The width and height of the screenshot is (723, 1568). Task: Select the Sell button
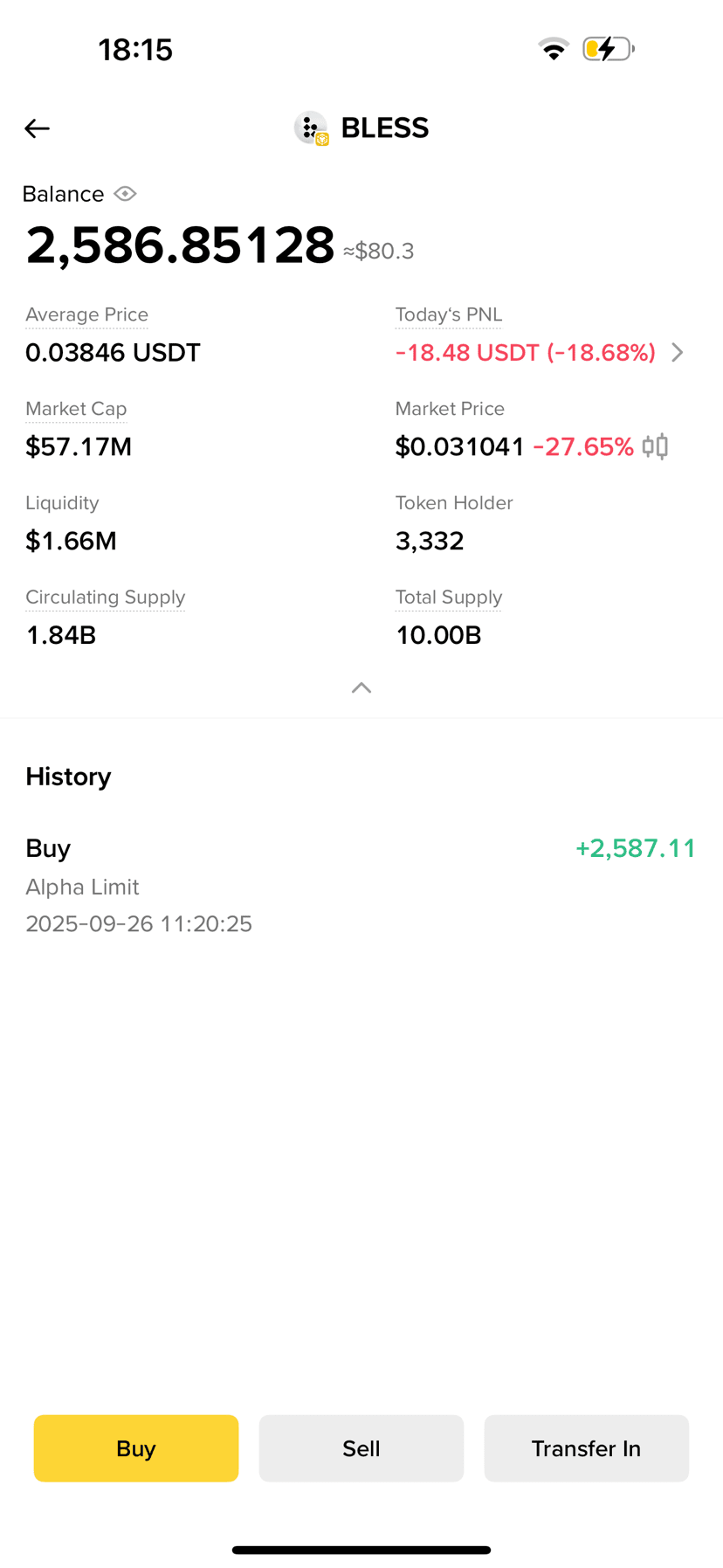(361, 1448)
